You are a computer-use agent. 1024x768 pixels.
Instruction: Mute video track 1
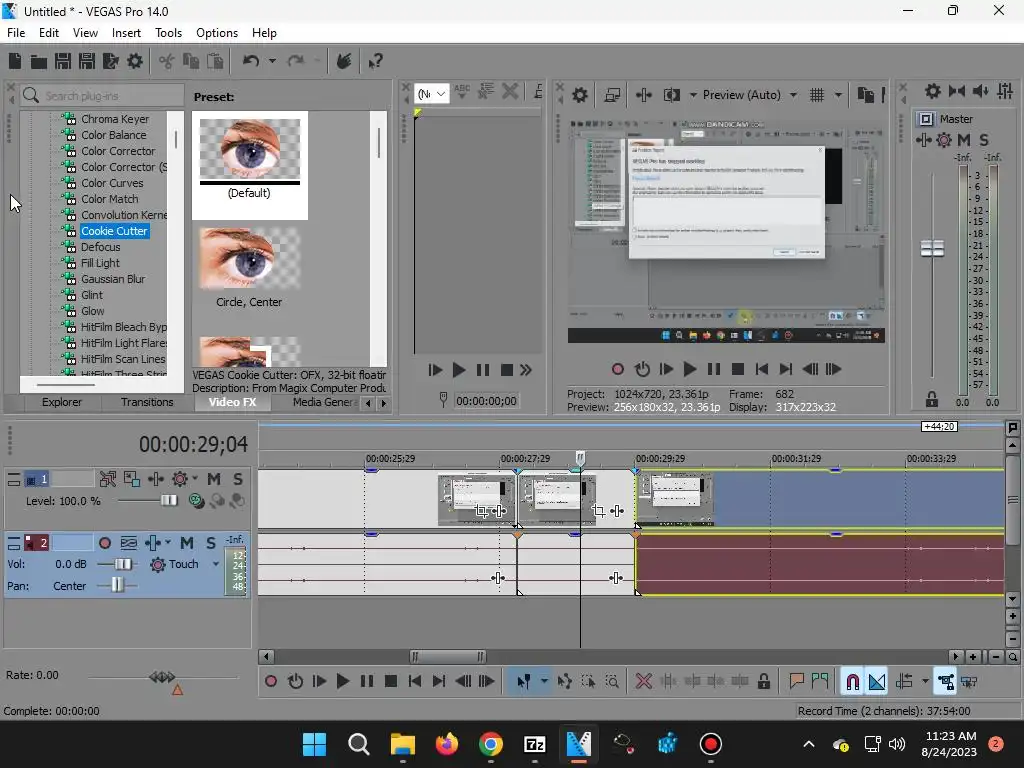tap(214, 479)
